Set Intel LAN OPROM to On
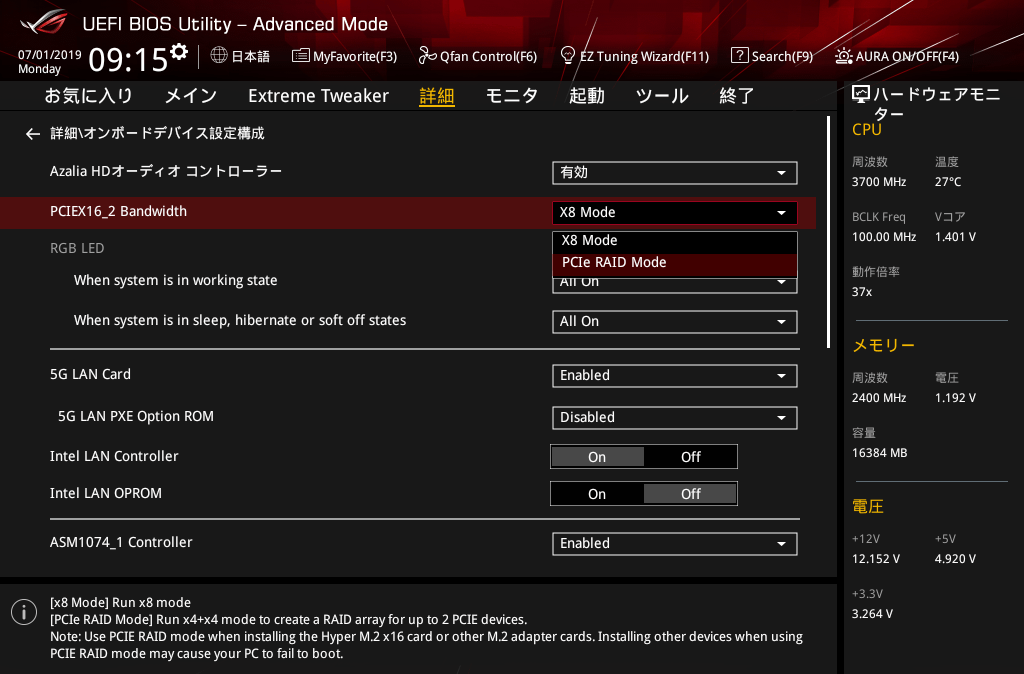The width and height of the screenshot is (1024, 674). point(597,494)
